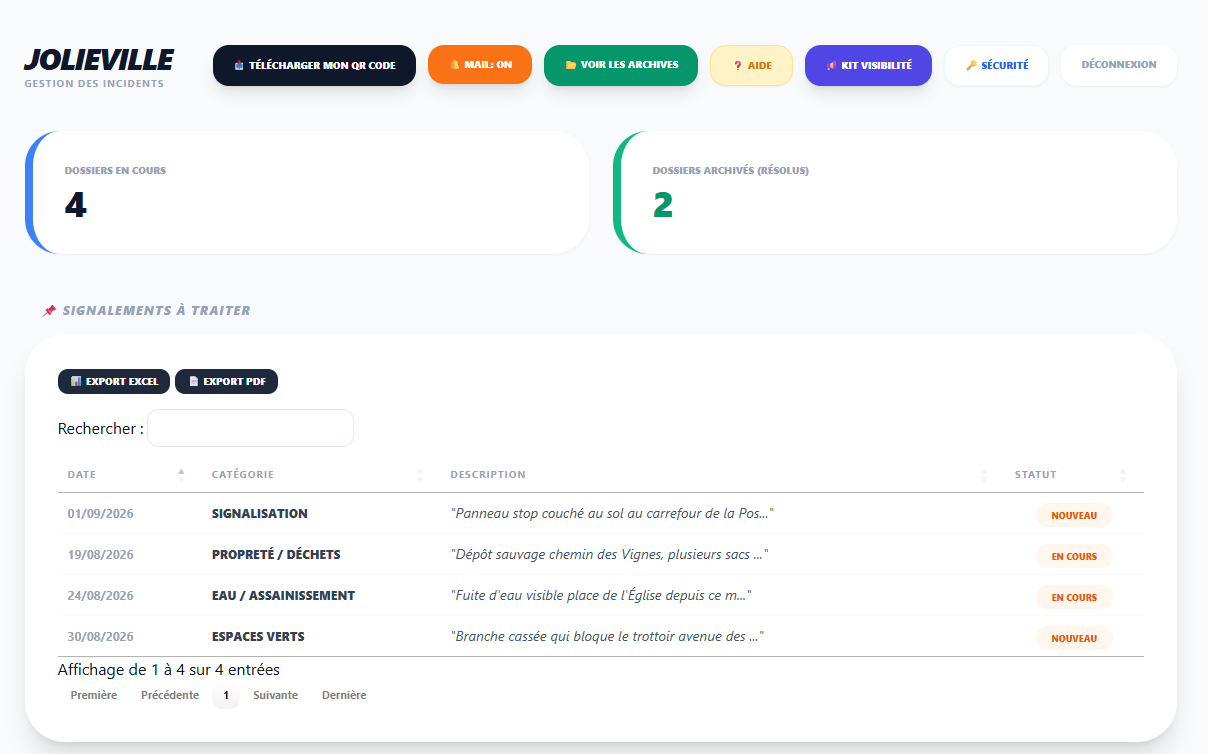Sort by the Catégorie column arrows
This screenshot has height=754, width=1208.
tap(420, 475)
